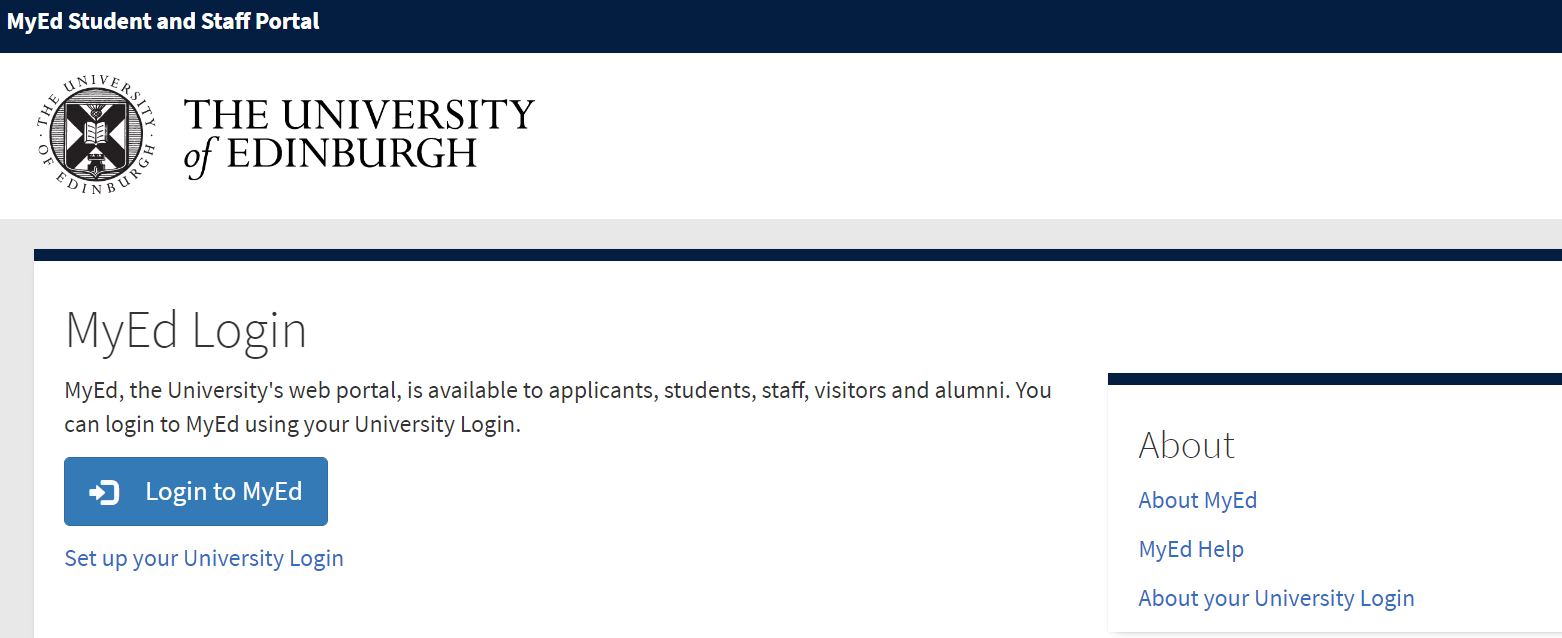Image resolution: width=1562 pixels, height=638 pixels.
Task: Click the word EDINBURGH in the wordmark
Action: pyautogui.click(x=351, y=154)
